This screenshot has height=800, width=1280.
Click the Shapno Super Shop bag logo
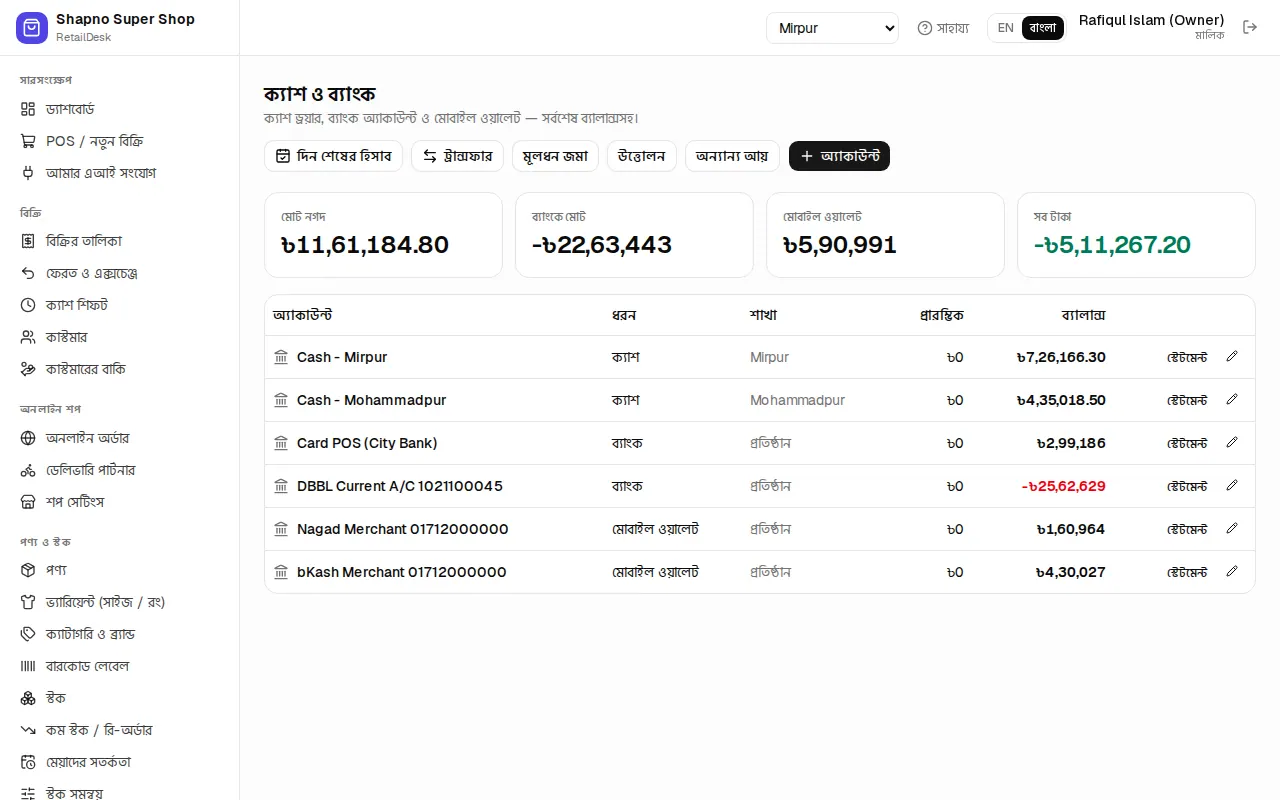tap(32, 28)
